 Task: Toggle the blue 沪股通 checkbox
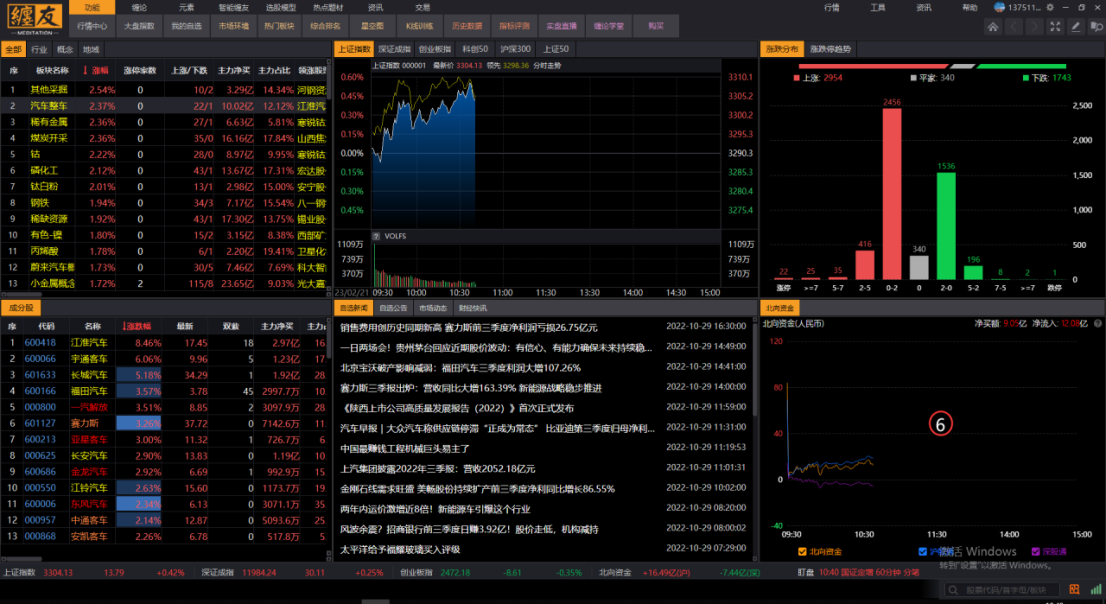[922, 551]
